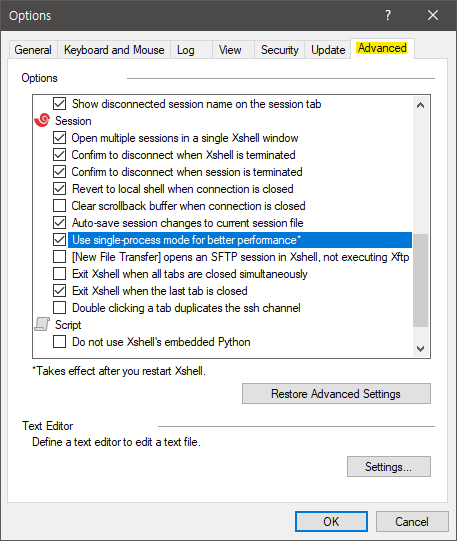This screenshot has width=457, height=541.
Task: Uncheck Use single-process mode for better performance
Action: pyautogui.click(x=60, y=240)
